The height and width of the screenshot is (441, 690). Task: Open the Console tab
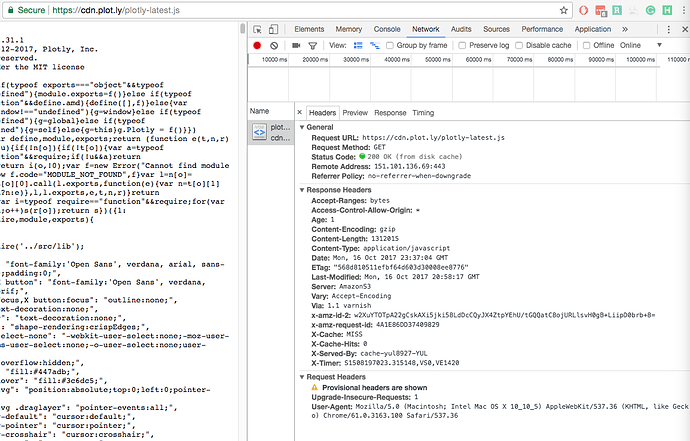pyautogui.click(x=387, y=29)
